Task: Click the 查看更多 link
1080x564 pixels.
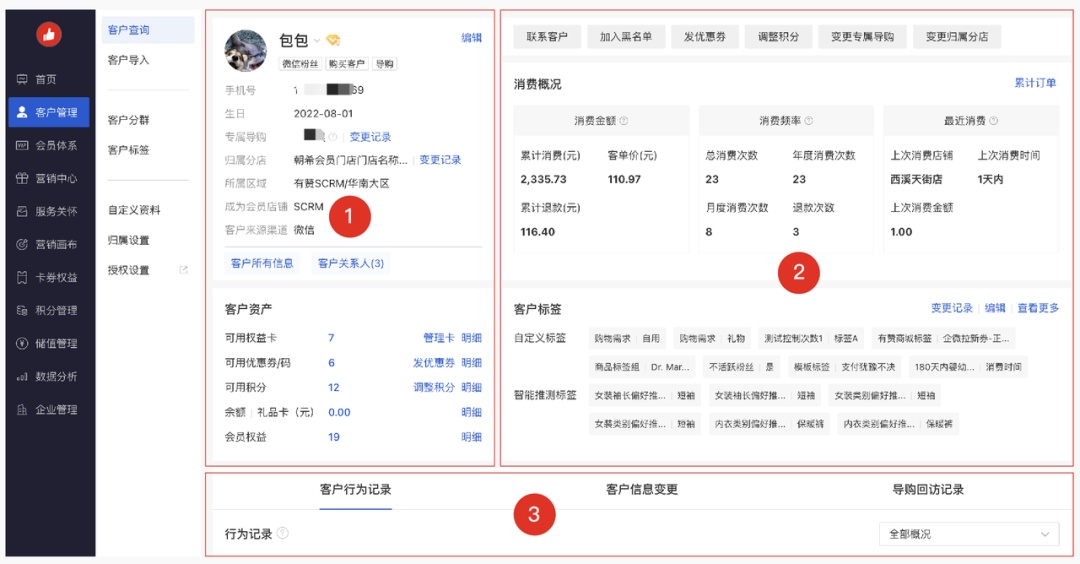Action: (1039, 308)
